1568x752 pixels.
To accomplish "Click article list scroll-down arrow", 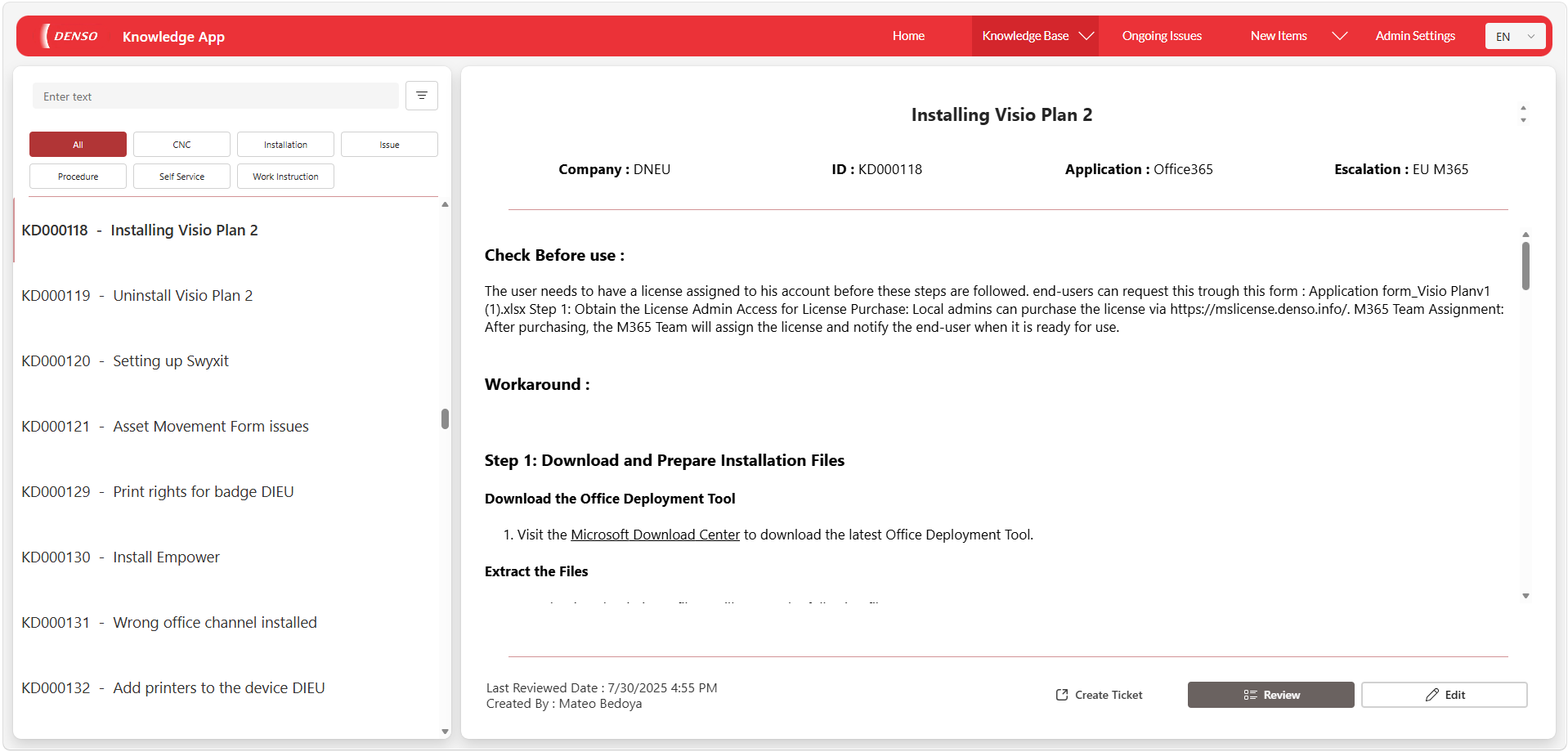I will pyautogui.click(x=445, y=732).
